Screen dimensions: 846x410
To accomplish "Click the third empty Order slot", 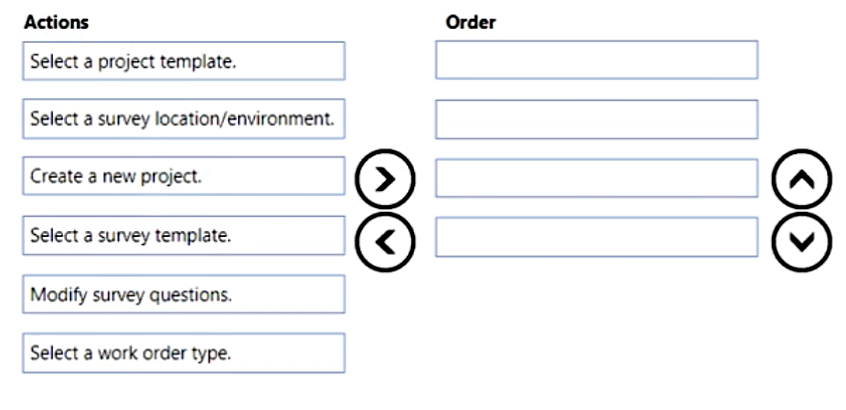I will 597,178.
